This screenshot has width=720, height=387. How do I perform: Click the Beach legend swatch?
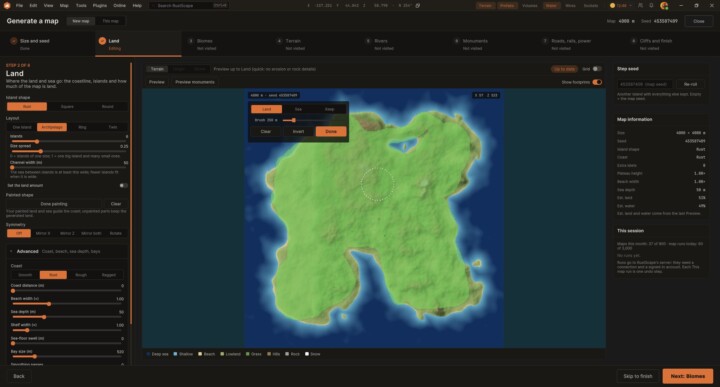pos(200,354)
